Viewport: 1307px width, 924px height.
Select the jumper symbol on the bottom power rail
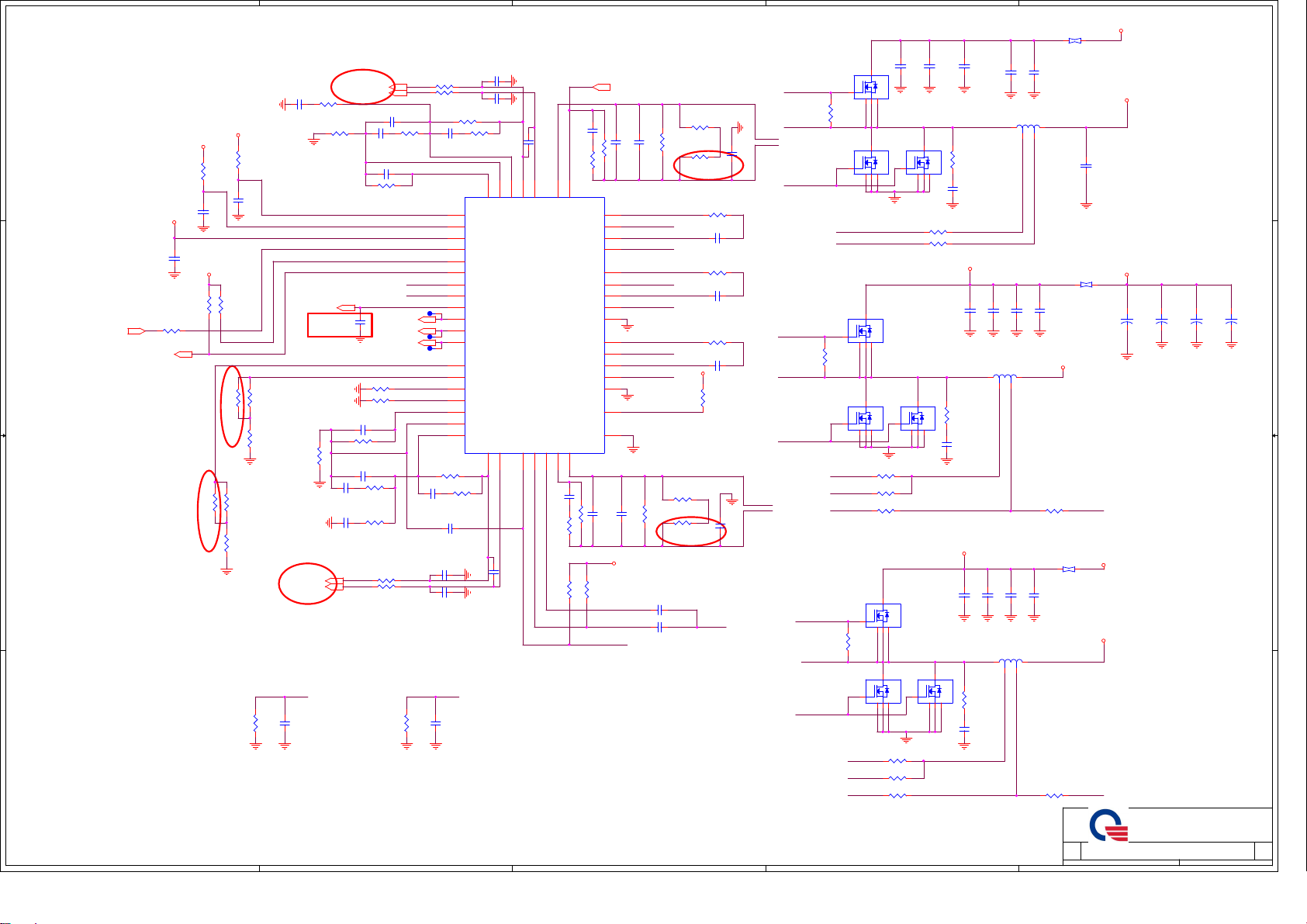click(x=1068, y=569)
